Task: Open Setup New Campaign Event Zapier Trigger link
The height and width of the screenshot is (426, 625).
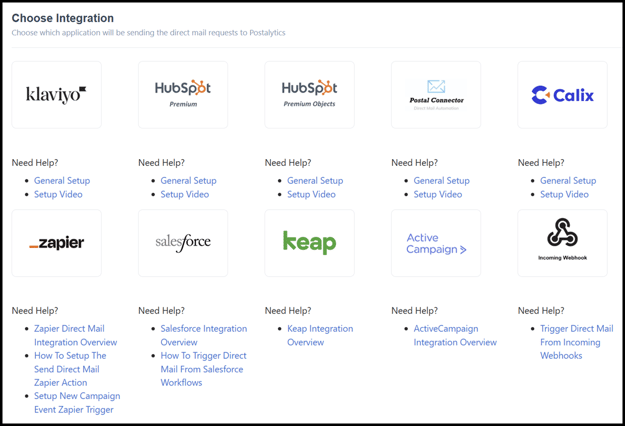Action: pos(77,402)
